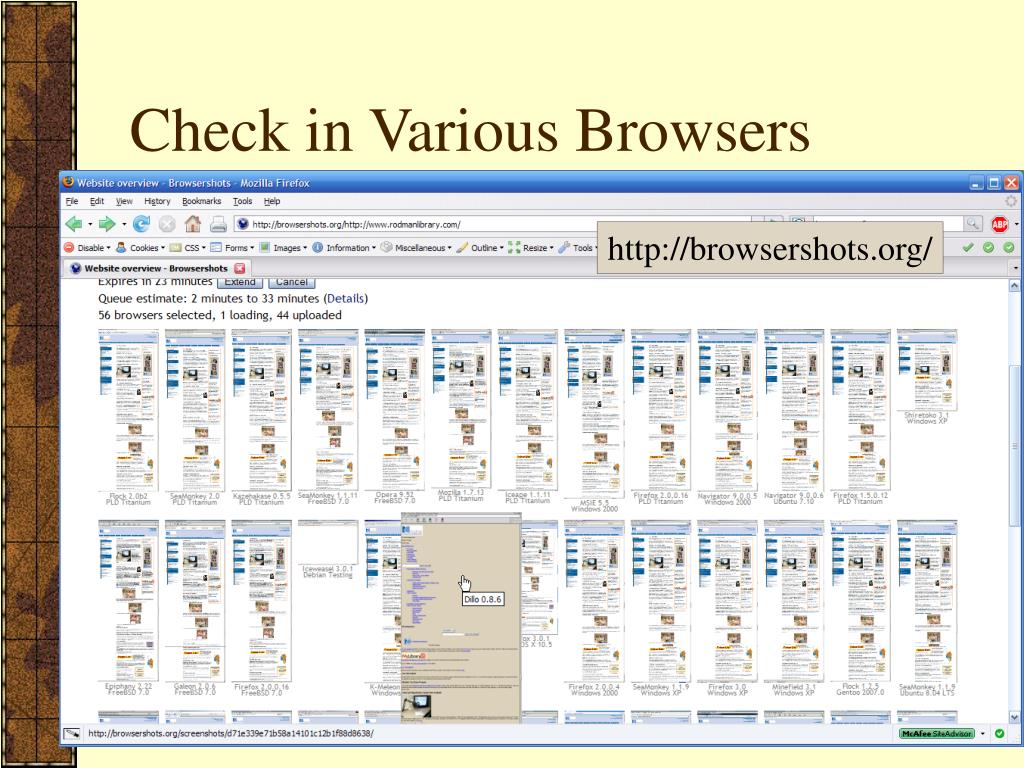Viewport: 1024px width, 768px height.
Task: Open the Help menu
Action: pos(272,201)
